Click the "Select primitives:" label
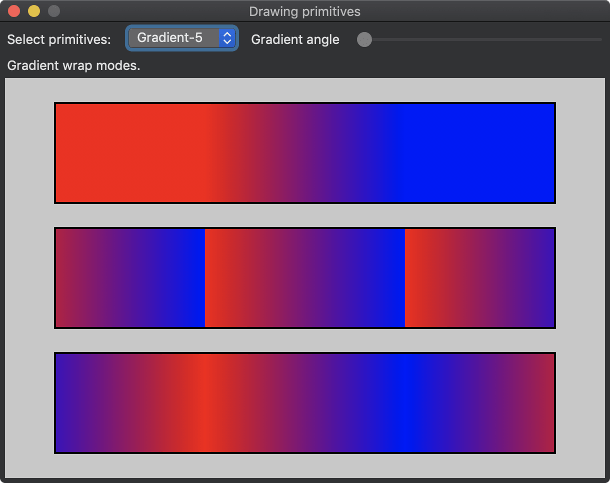Screen dimensions: 610x483 click(x=59, y=39)
